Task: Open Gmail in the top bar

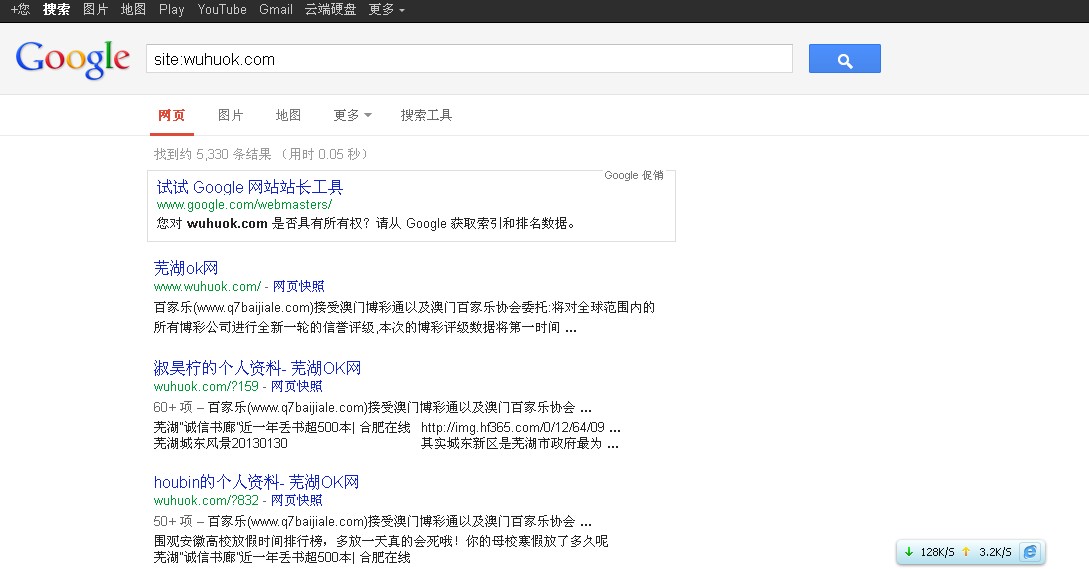Action: point(276,10)
